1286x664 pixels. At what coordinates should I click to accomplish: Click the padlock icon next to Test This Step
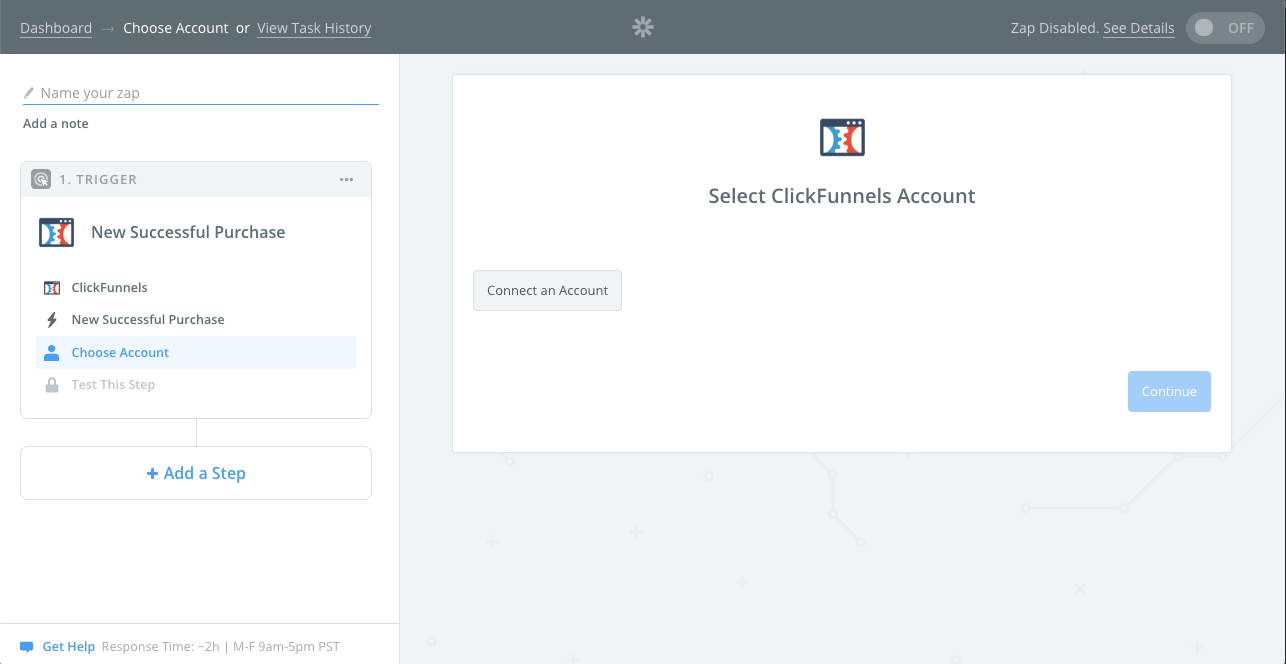pos(52,385)
